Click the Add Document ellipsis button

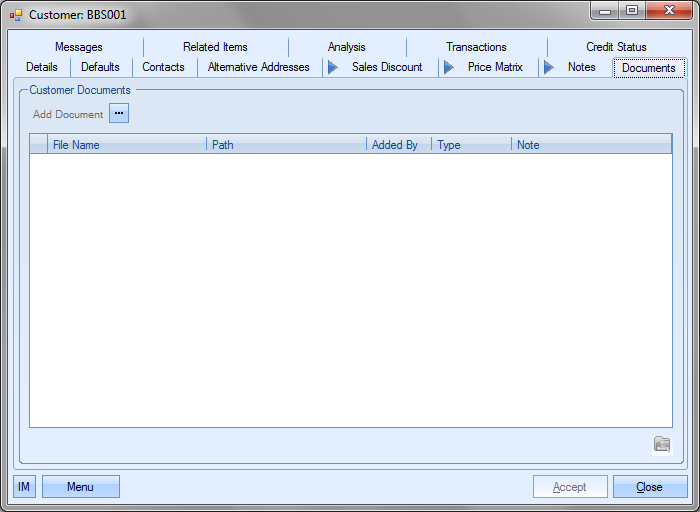click(x=119, y=114)
